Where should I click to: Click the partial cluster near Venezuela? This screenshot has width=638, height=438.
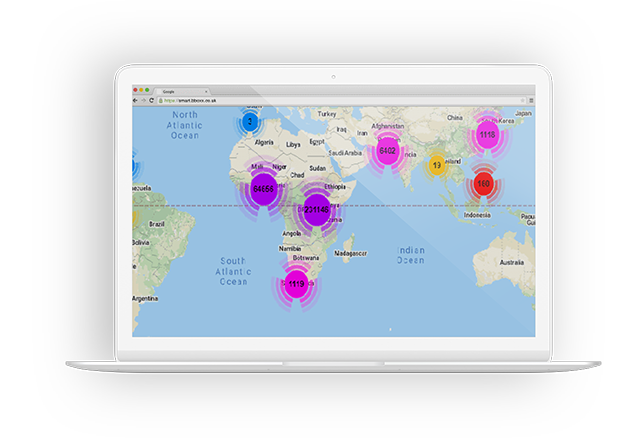(x=135, y=166)
